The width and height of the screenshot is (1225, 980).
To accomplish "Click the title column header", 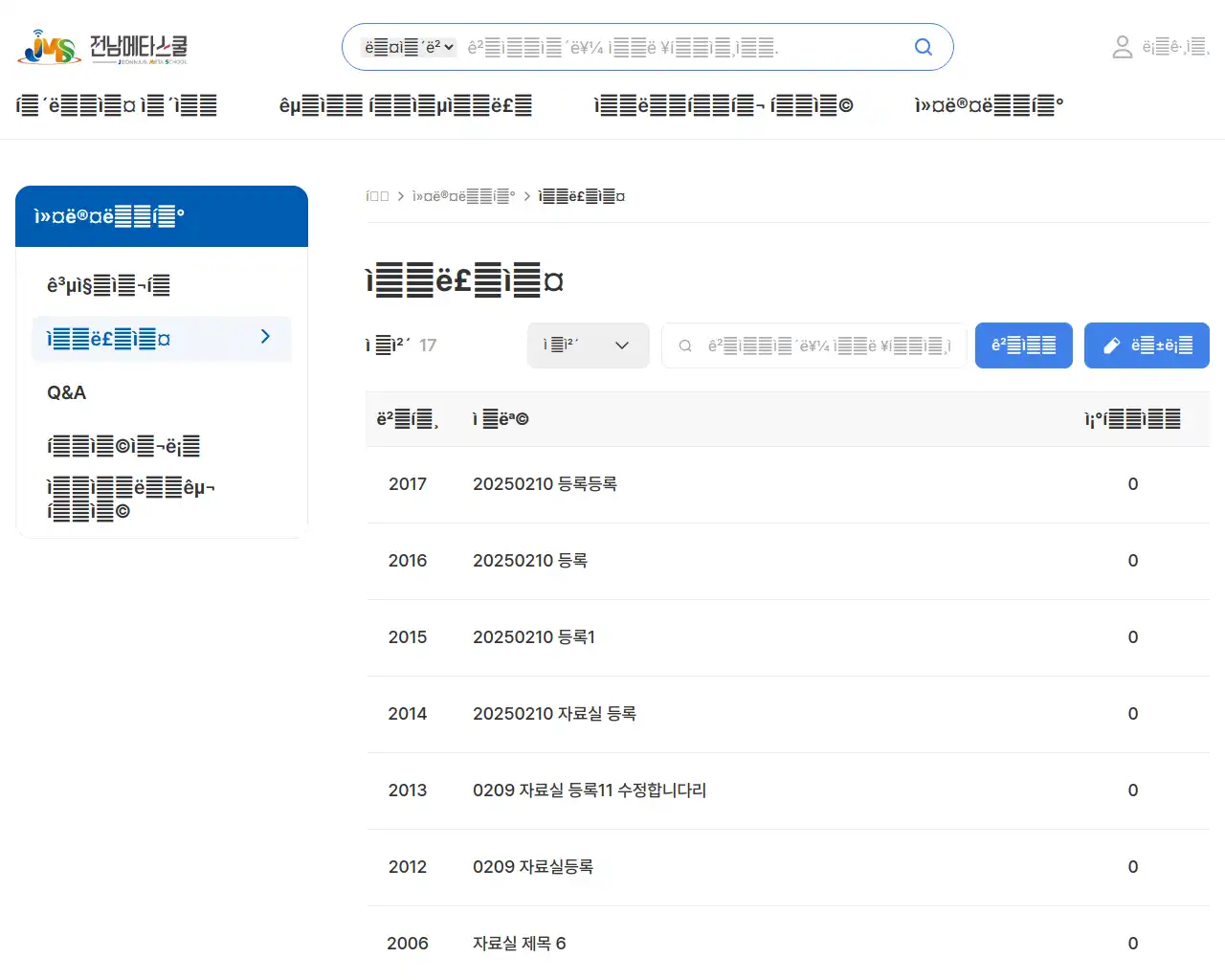I will (501, 419).
